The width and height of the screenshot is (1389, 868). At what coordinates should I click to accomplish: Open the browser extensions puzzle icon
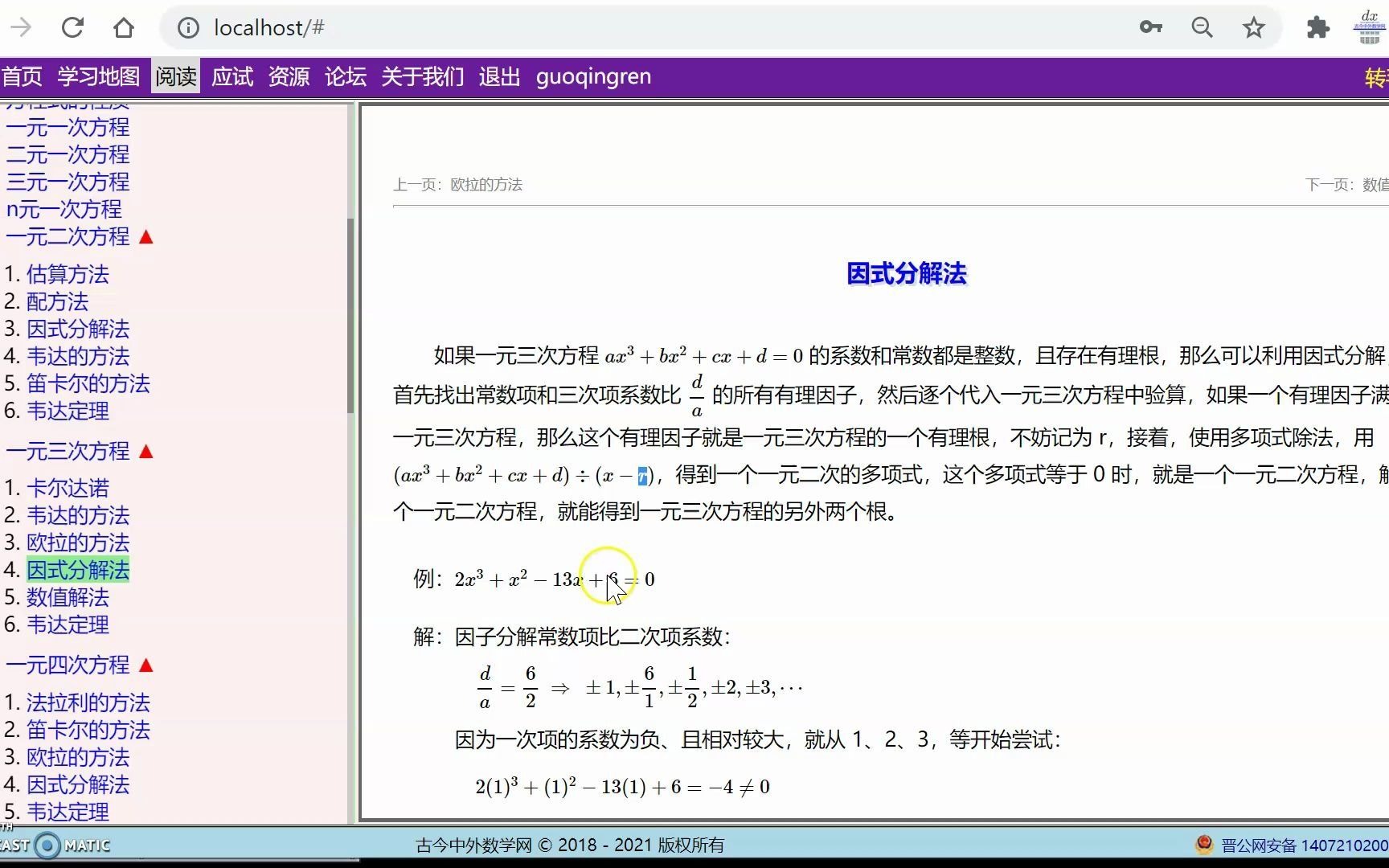tap(1317, 27)
